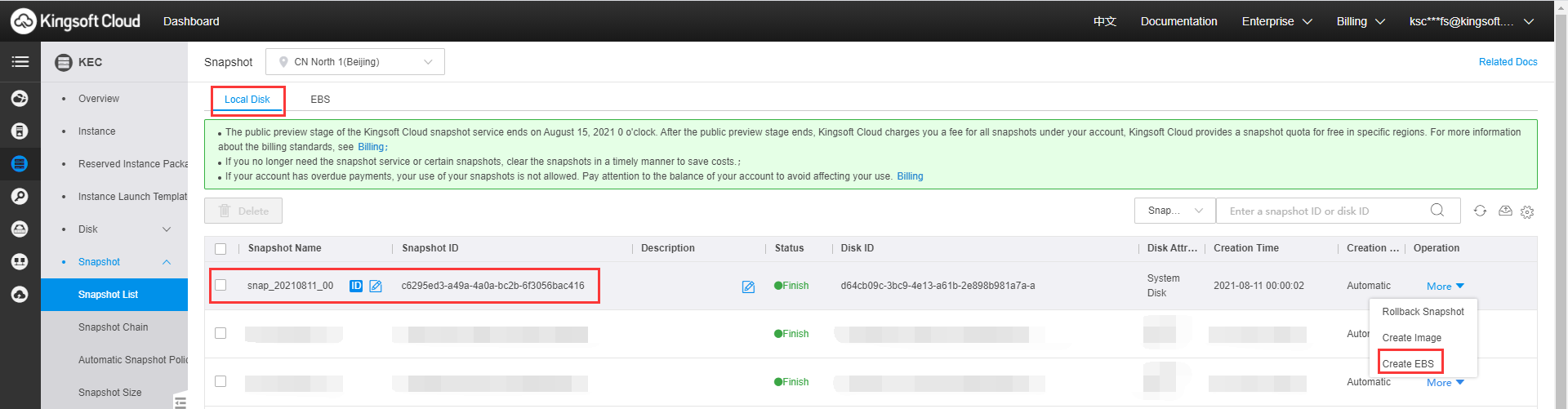Open the Billing link in the overdue notice
Screen dimensions: 1568x409
tap(910, 176)
